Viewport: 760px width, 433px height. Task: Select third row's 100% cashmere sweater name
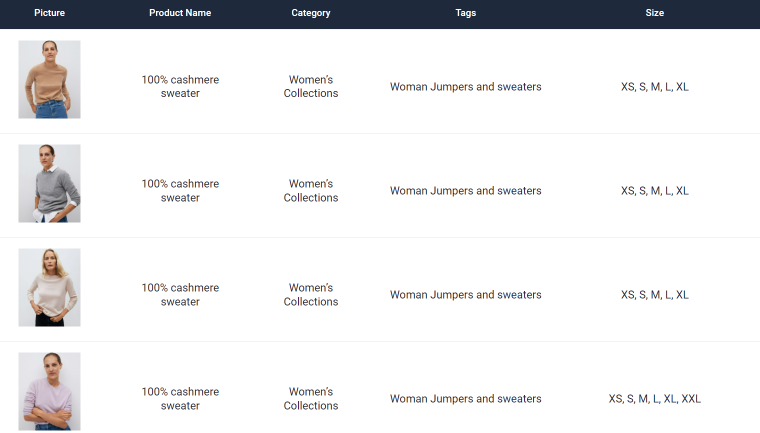click(180, 294)
